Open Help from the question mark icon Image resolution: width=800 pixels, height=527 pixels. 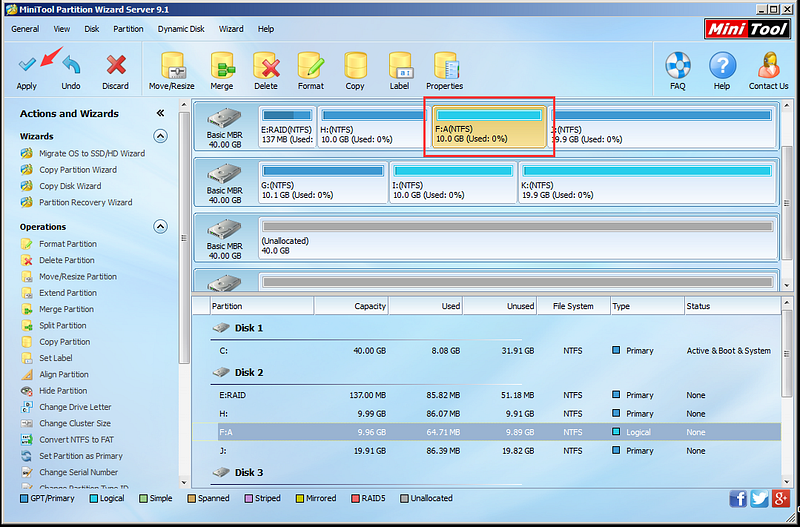click(722, 71)
